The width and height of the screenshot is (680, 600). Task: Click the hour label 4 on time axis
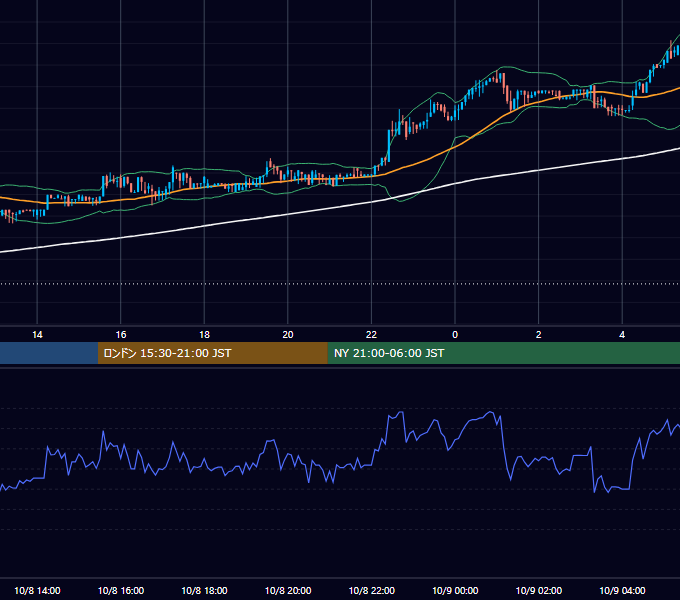click(x=622, y=335)
